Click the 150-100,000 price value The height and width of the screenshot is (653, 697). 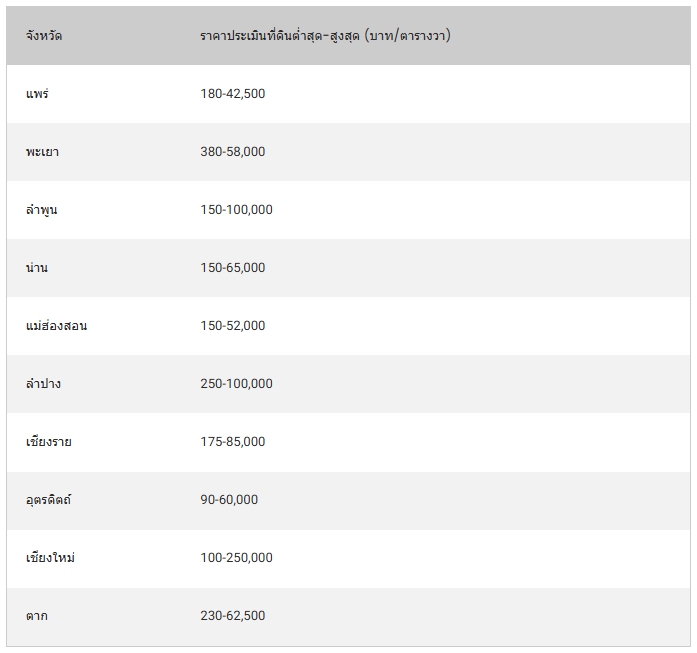[236, 210]
